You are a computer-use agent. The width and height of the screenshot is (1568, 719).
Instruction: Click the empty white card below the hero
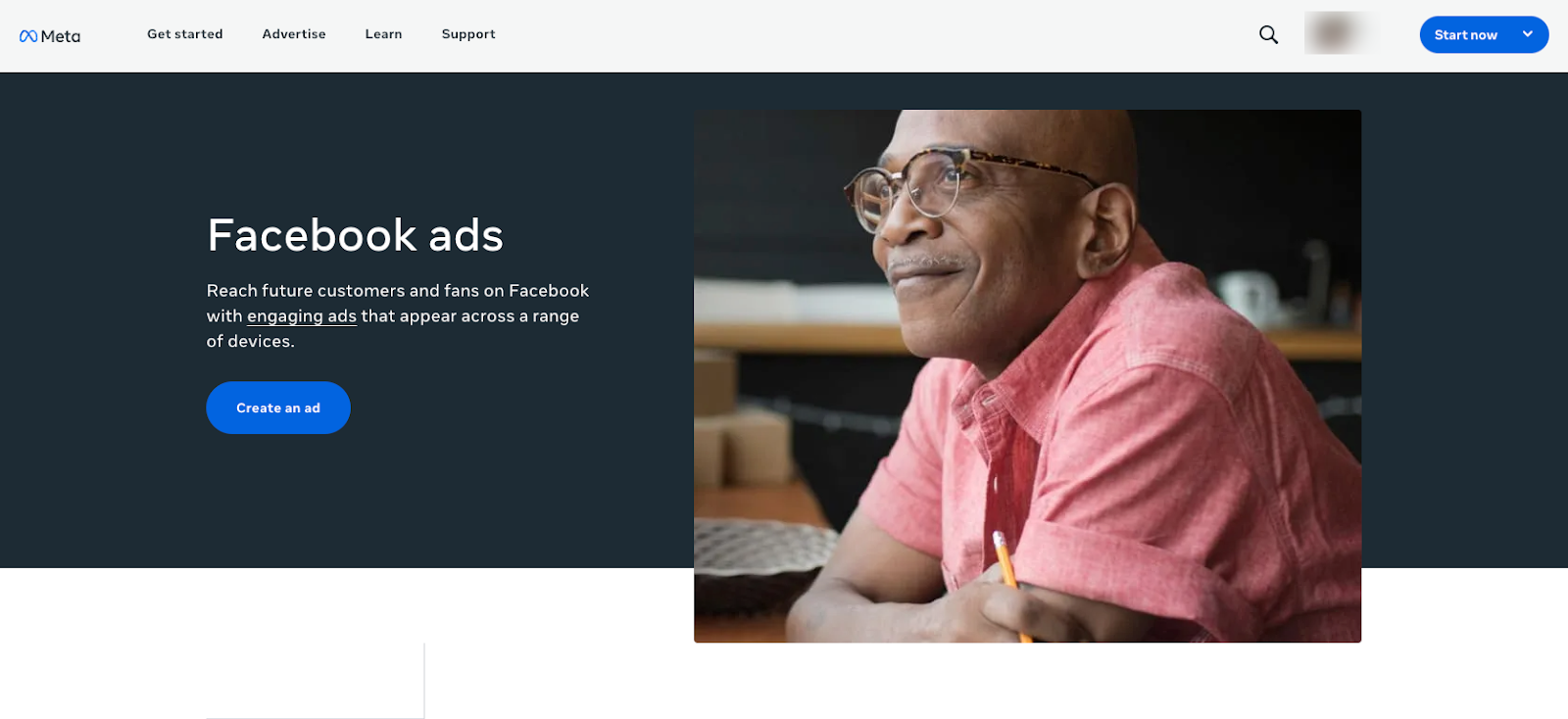tap(315, 681)
